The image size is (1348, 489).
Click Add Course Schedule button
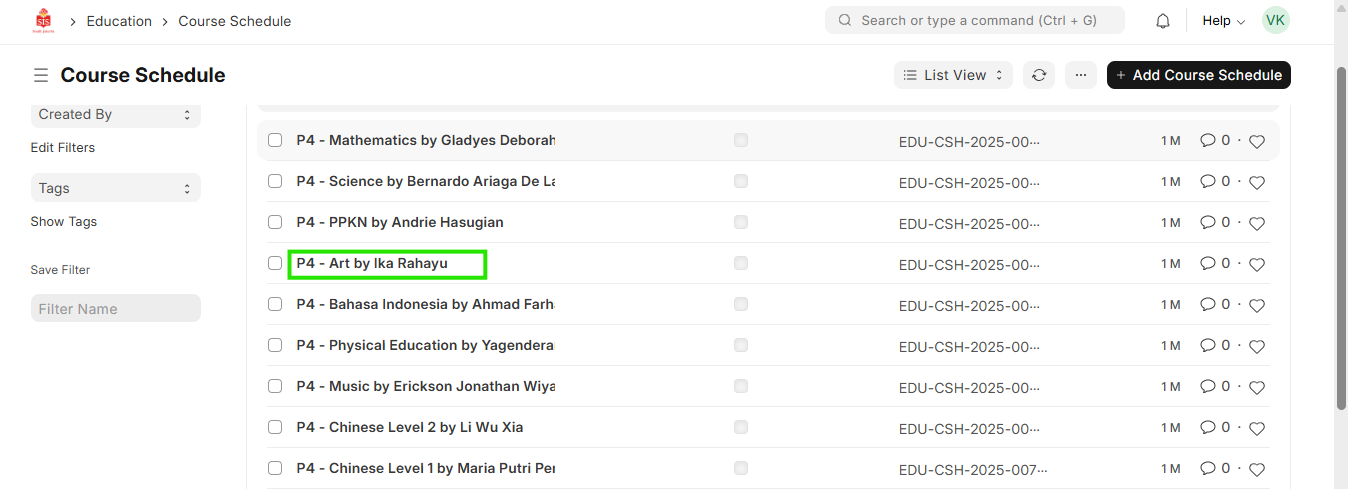1198,75
